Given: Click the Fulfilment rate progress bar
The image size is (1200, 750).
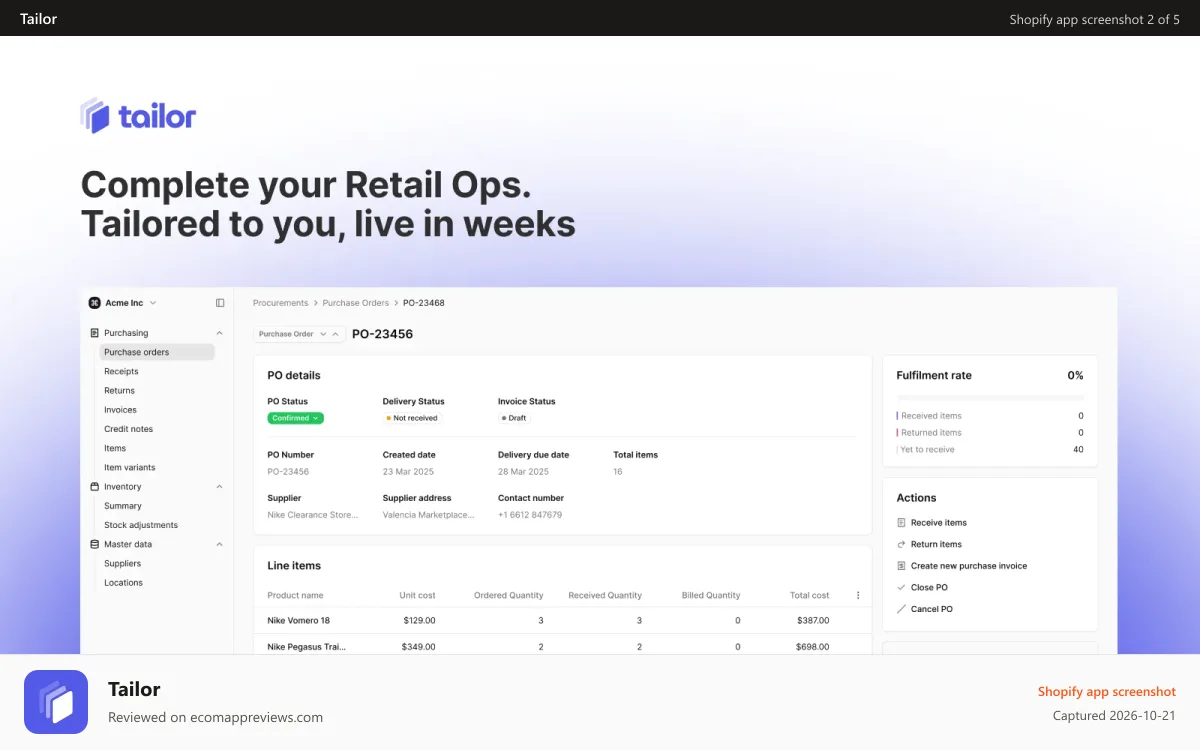Looking at the screenshot, I should click(x=990, y=398).
